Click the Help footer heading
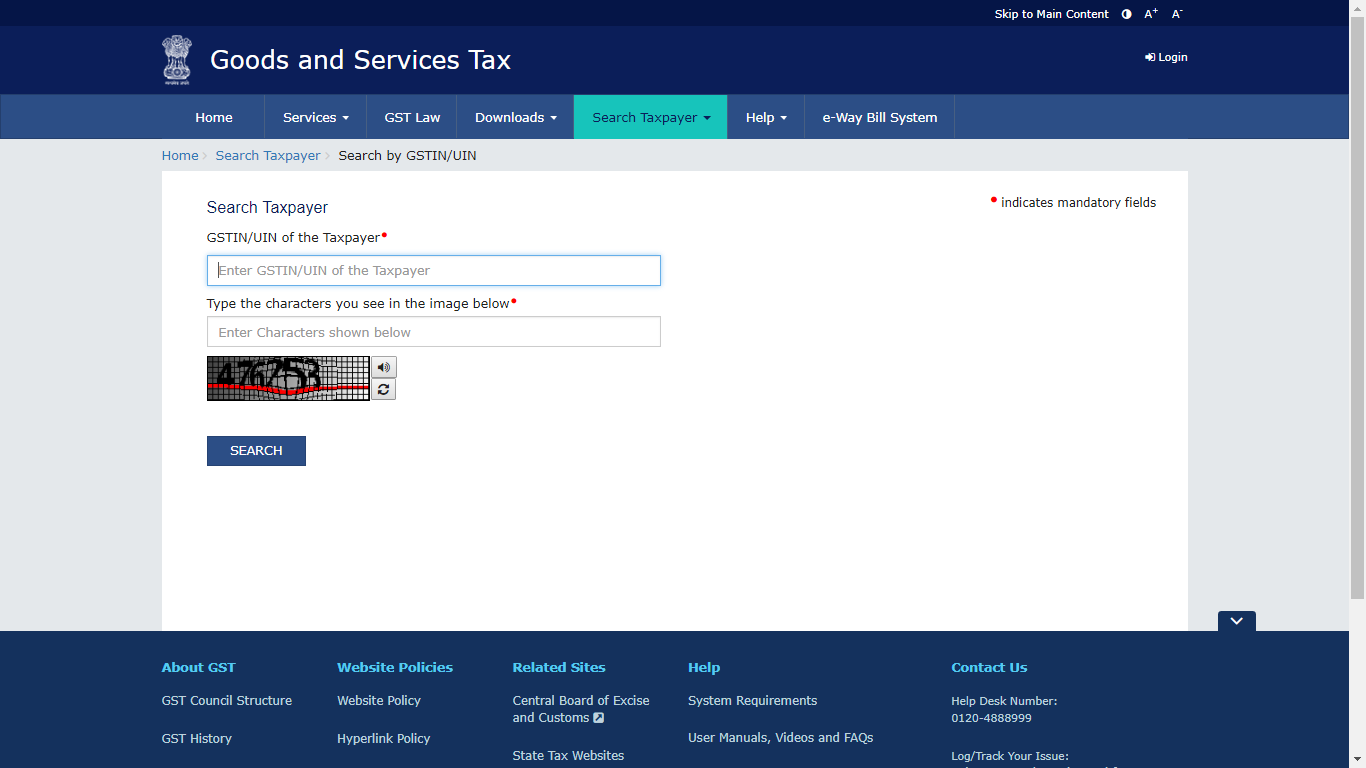The width and height of the screenshot is (1366, 768). pyautogui.click(x=704, y=667)
